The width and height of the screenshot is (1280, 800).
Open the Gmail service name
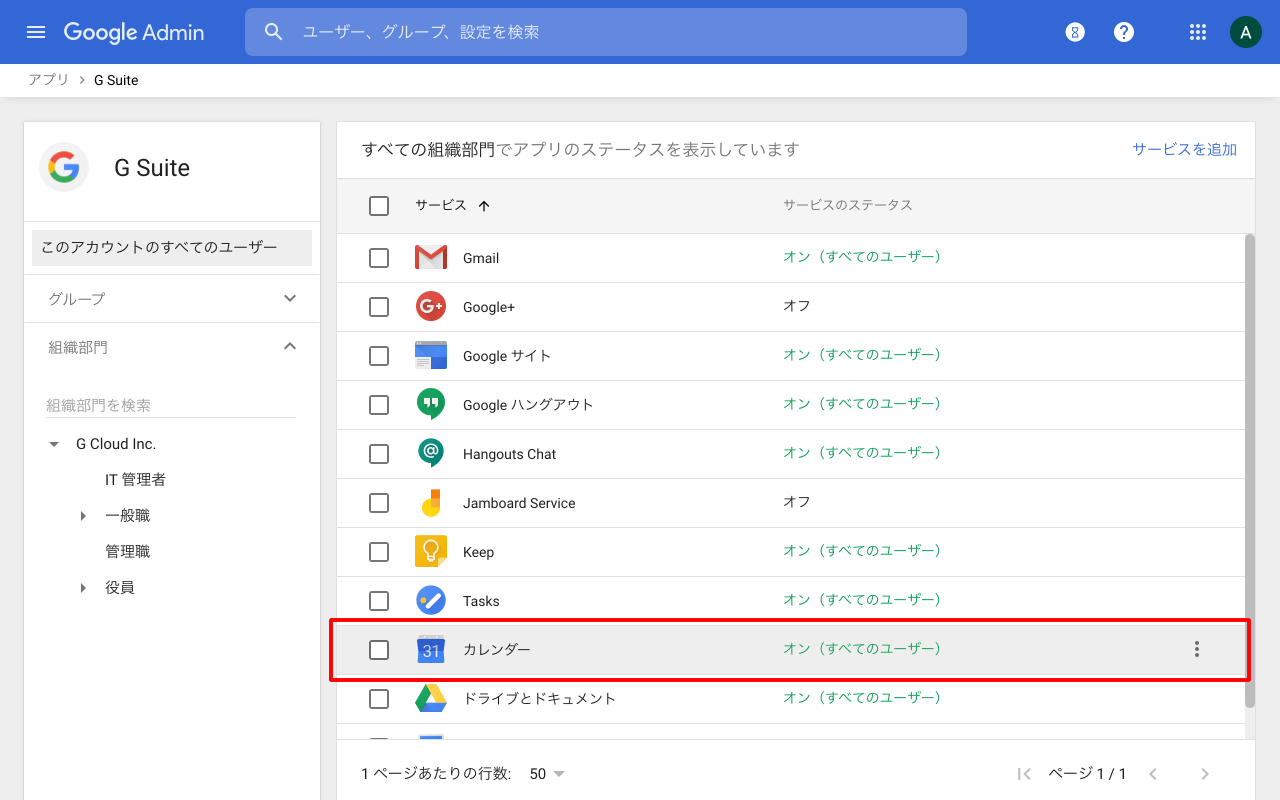click(x=481, y=258)
